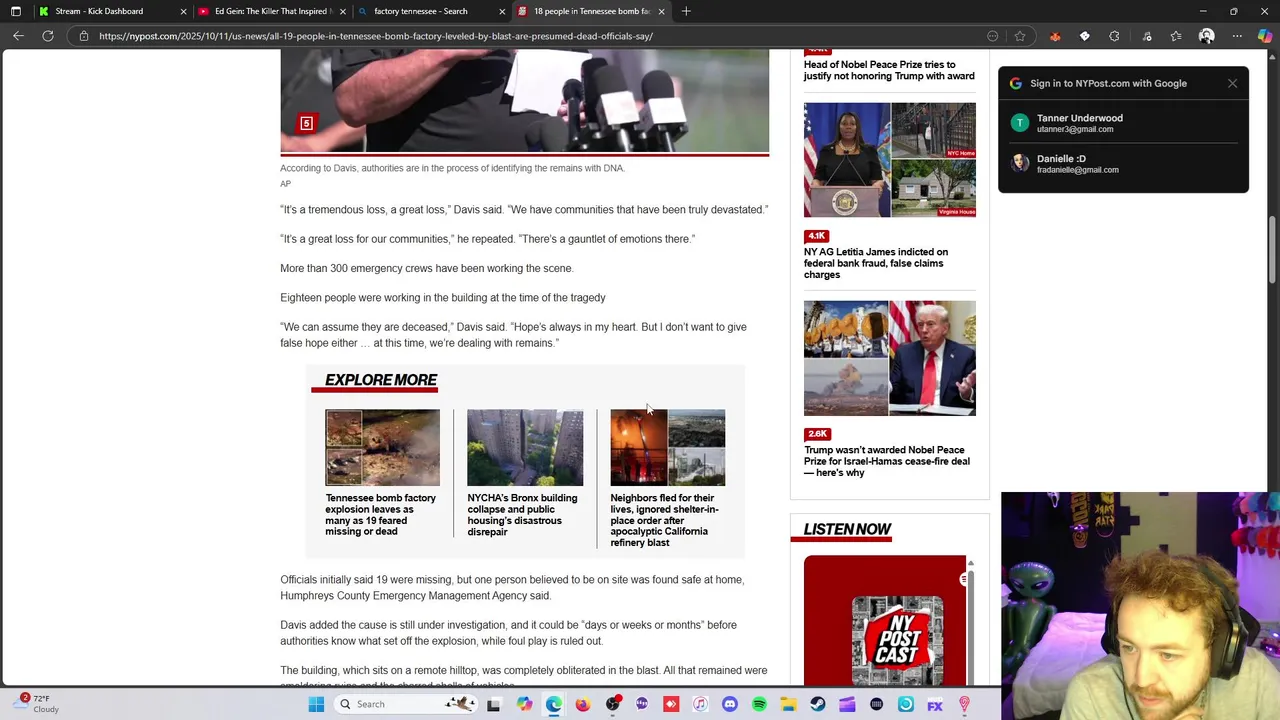Close the Kick Dashboard tab
This screenshot has height=720, width=1280.
coord(183,11)
